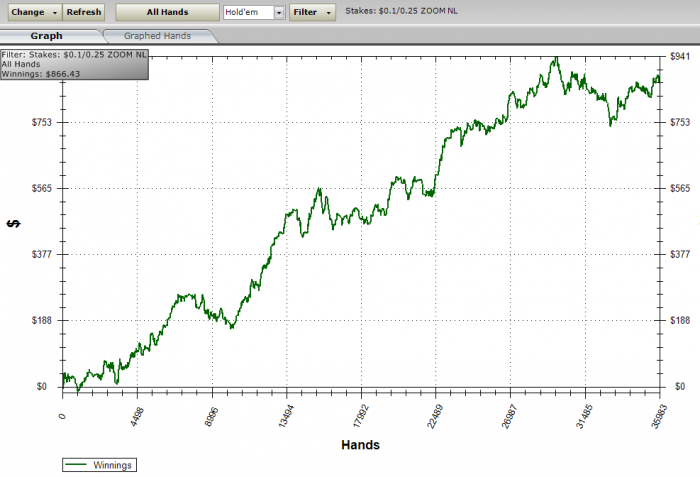700x477 pixels.
Task: Click the green Winnings legend line swatch
Action: click(75, 465)
